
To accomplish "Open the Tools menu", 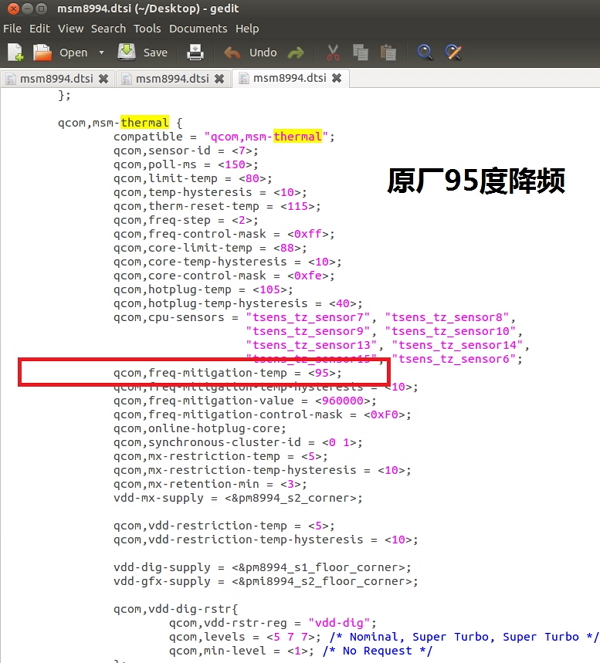I will point(147,29).
